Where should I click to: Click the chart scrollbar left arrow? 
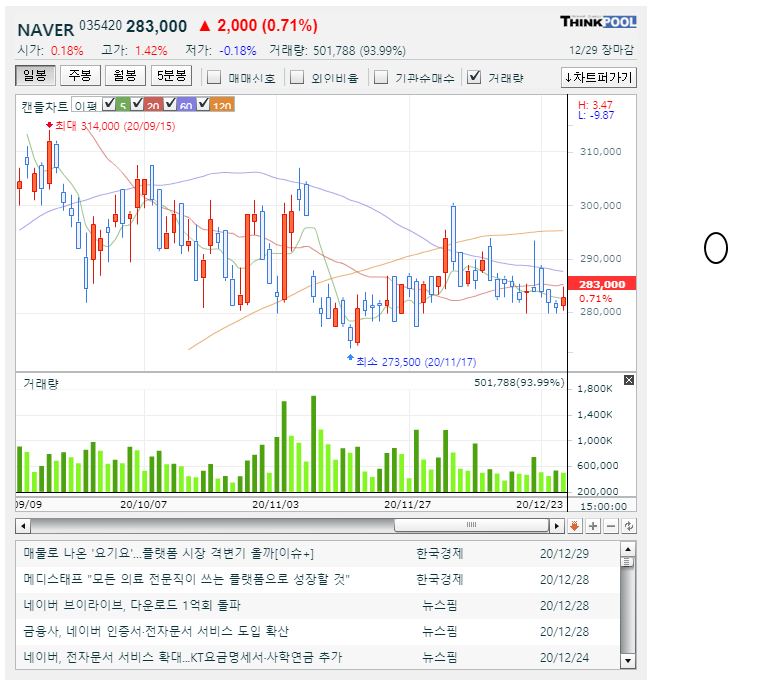[23, 526]
